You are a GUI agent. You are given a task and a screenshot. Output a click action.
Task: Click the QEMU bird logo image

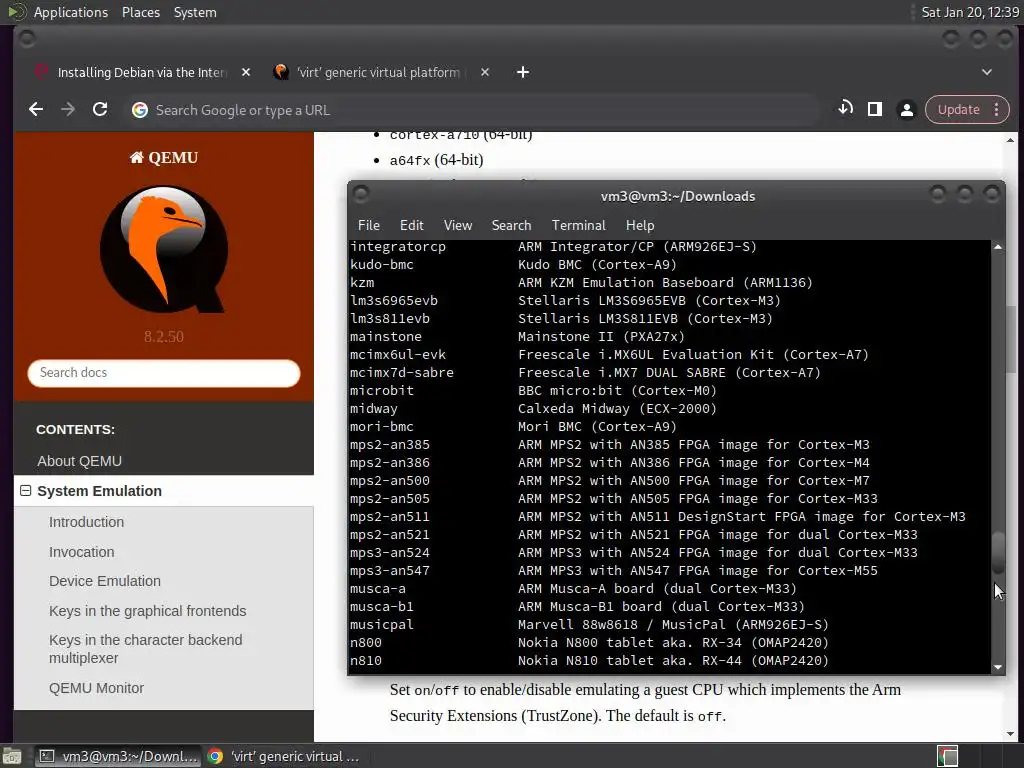click(x=164, y=249)
